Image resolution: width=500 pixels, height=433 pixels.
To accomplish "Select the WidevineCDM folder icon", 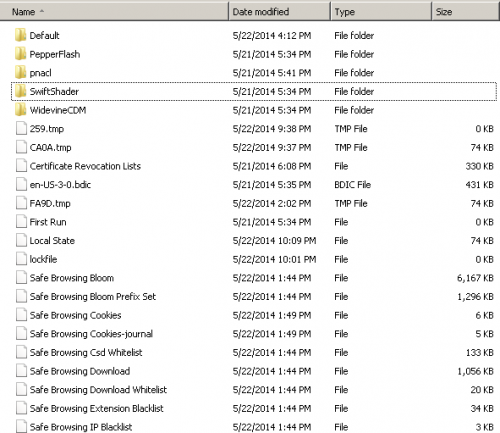I will pyautogui.click(x=21, y=110).
